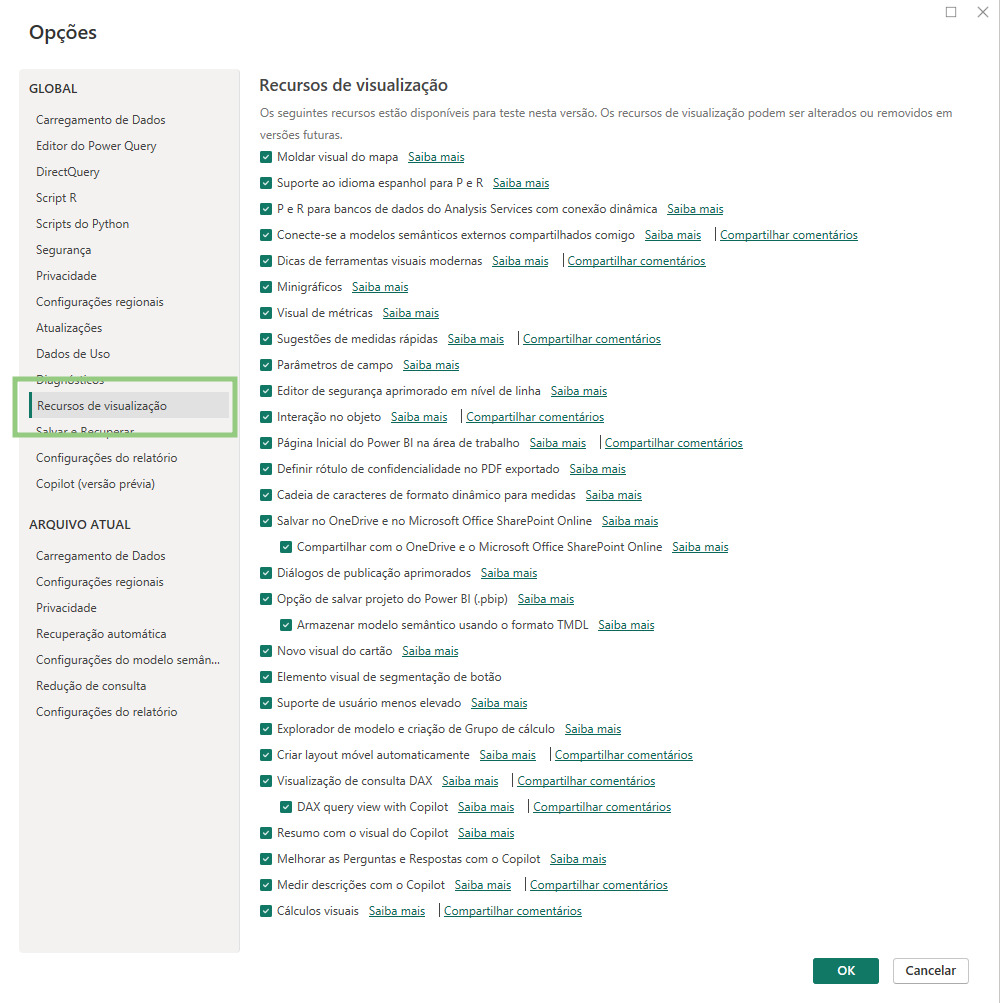Toggle the Novo visual do cartão checkbox
Viewport: 1000px width, 1003px height.
[266, 651]
